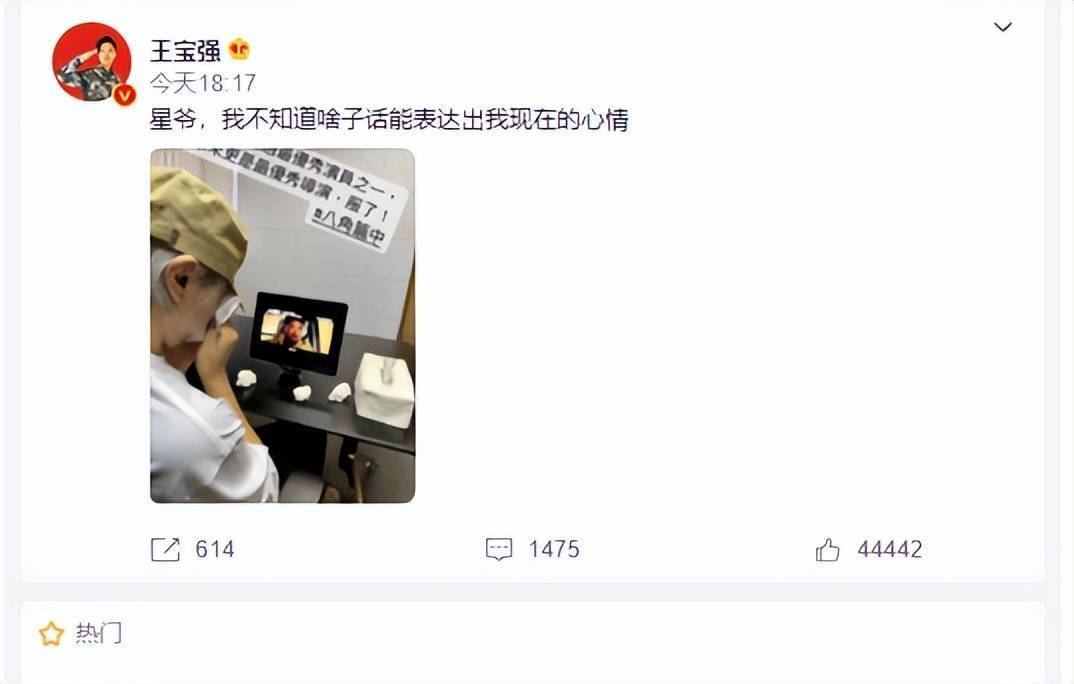Screen dimensions: 1074x684
Task: Click the membership badge beside 王宝强
Action: coord(239,49)
